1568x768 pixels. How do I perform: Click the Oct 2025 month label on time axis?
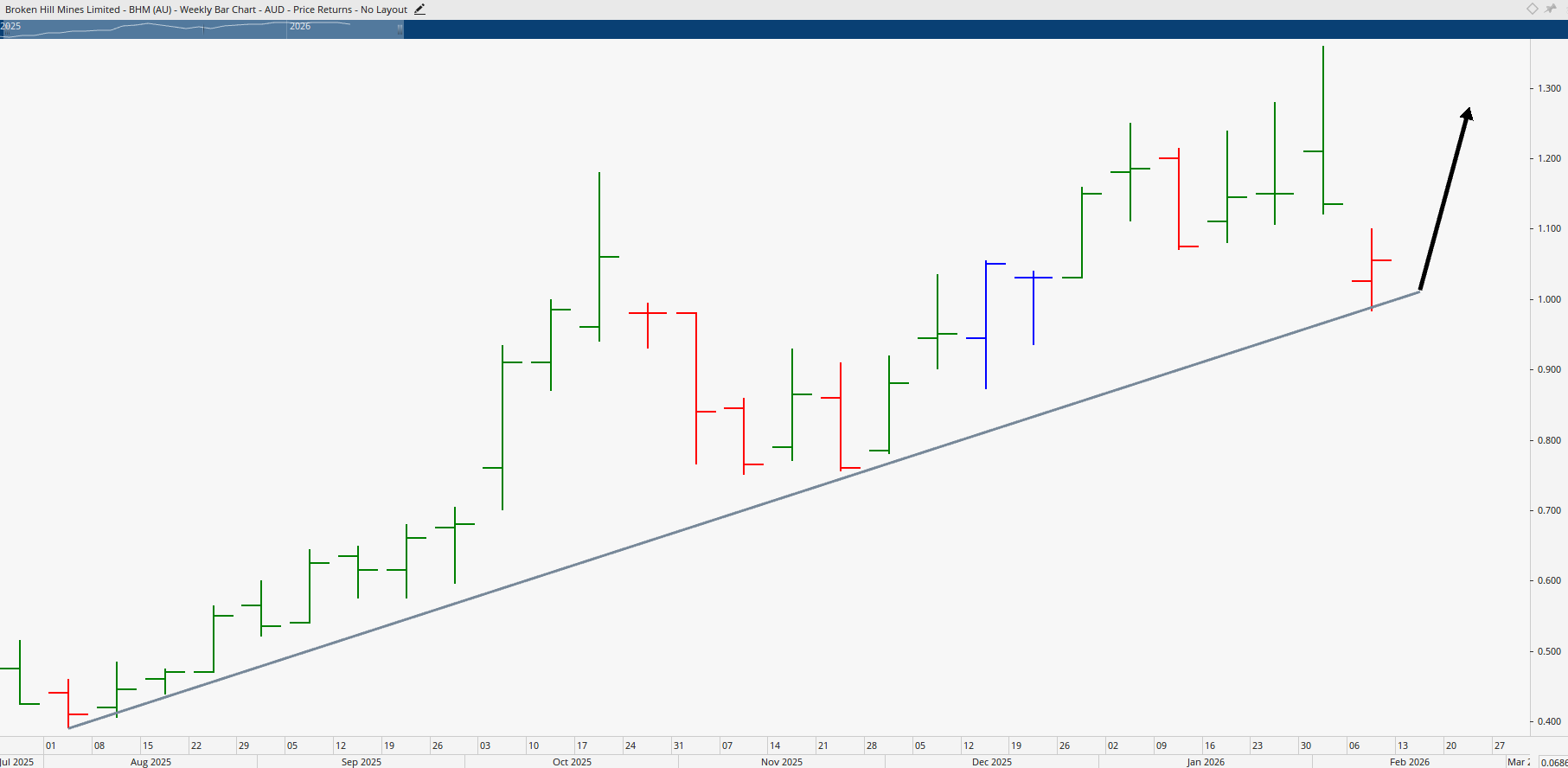(572, 762)
